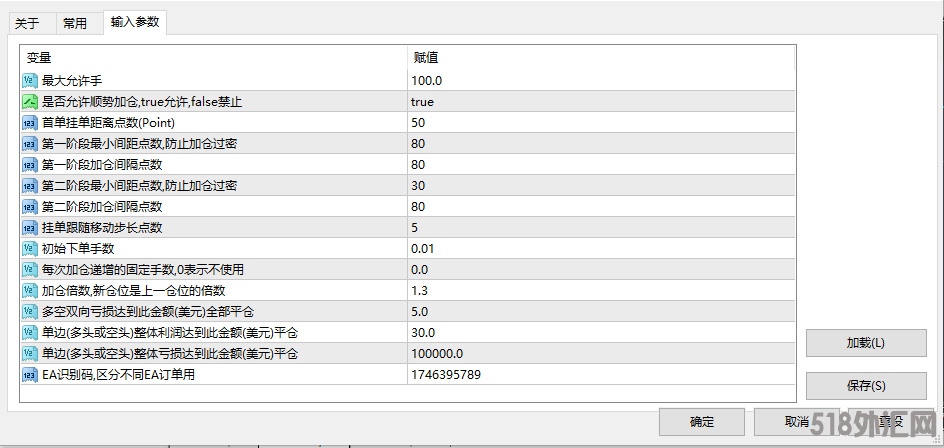Screen dimensions: 944x448
Task: Click the icon beside 挂单跟随移动步长点数
Action: 30,228
